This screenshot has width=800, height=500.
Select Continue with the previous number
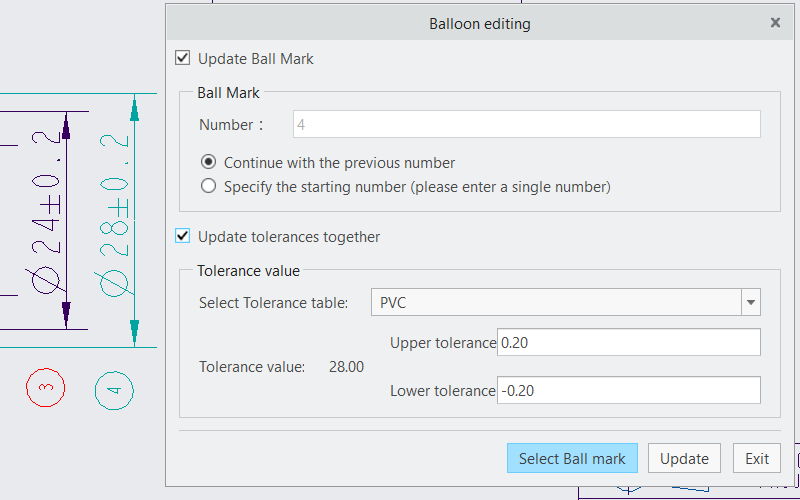pyautogui.click(x=208, y=162)
